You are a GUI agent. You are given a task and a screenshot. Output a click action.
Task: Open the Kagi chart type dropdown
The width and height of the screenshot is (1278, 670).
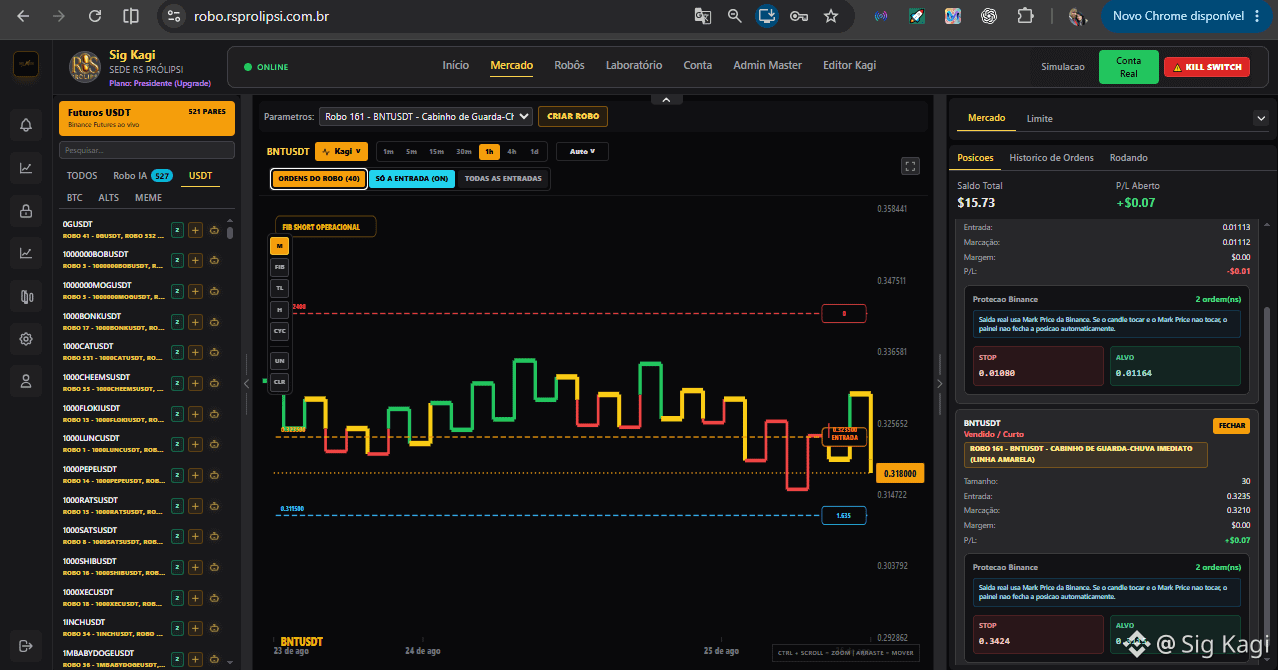342,152
